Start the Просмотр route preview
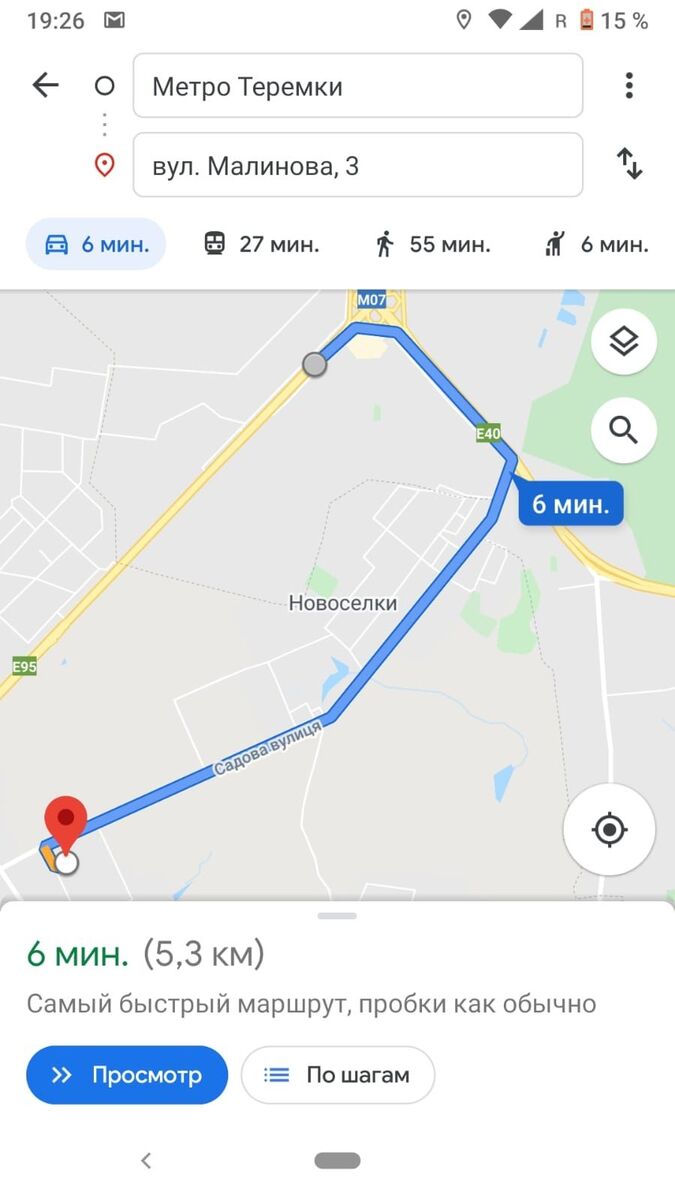Viewport: 675px width, 1200px height. click(127, 1075)
